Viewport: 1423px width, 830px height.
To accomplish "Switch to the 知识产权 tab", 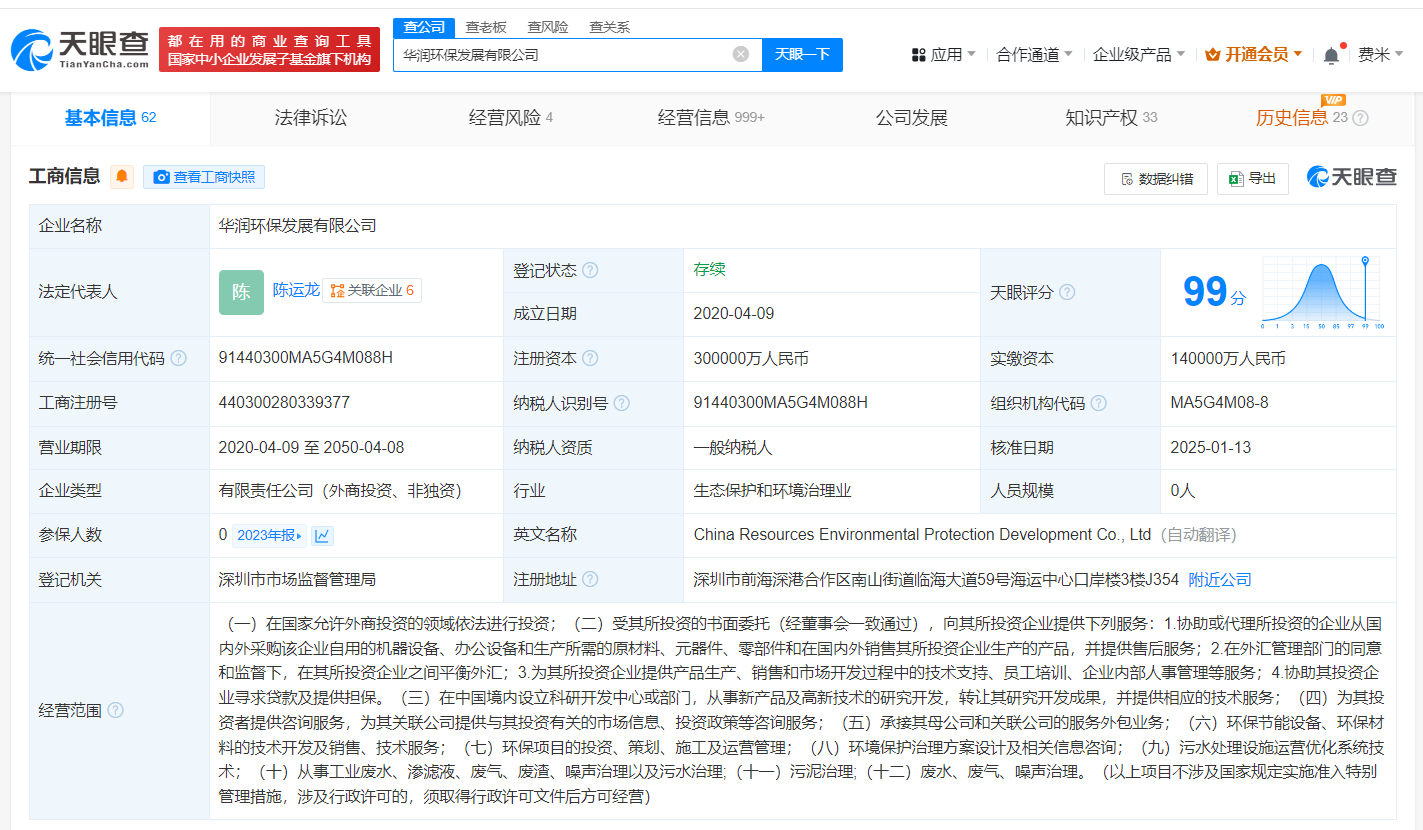I will 1110,118.
